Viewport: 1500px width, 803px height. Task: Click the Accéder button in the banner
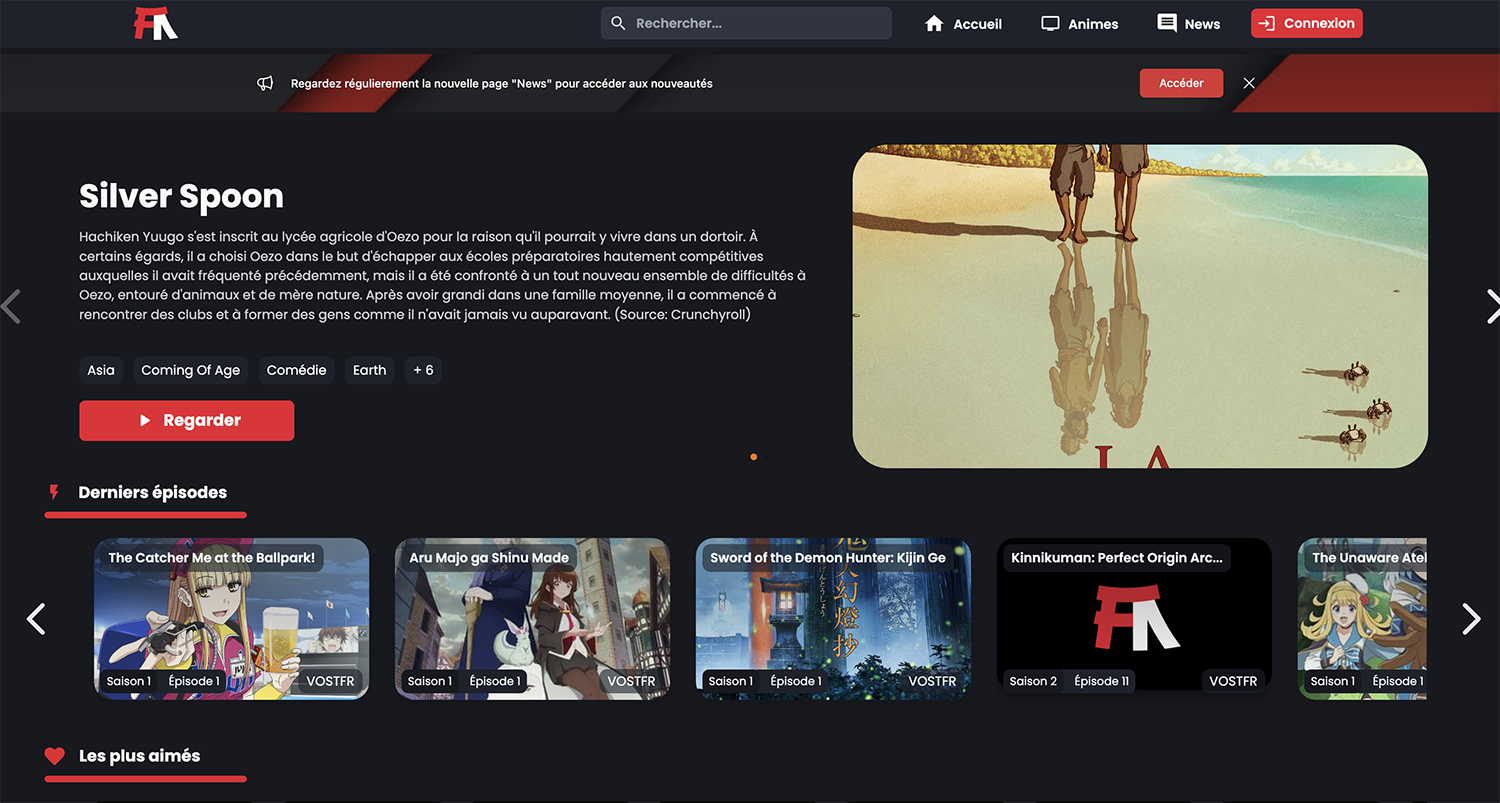1181,83
